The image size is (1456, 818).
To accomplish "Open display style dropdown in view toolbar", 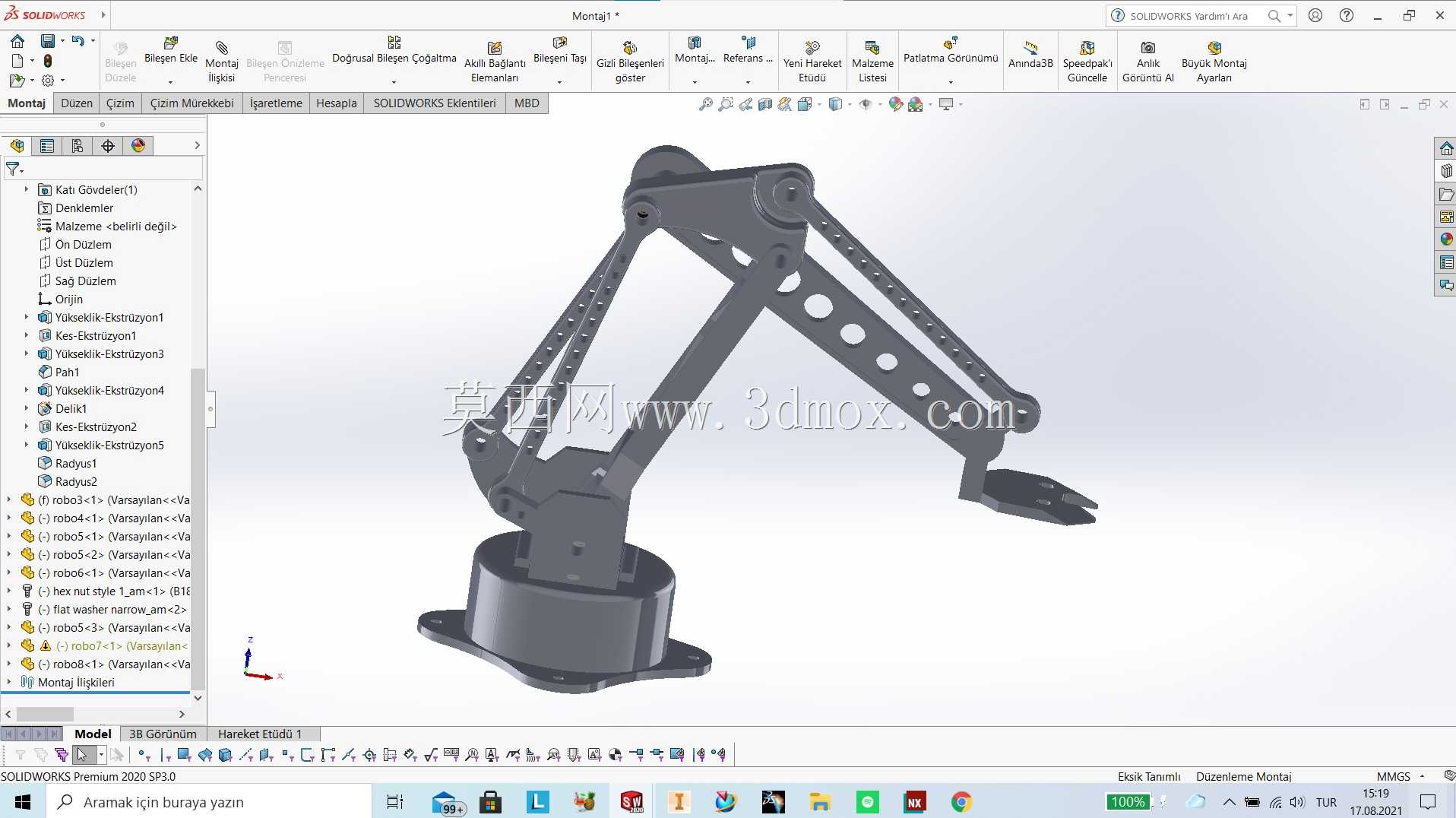I will tap(850, 104).
